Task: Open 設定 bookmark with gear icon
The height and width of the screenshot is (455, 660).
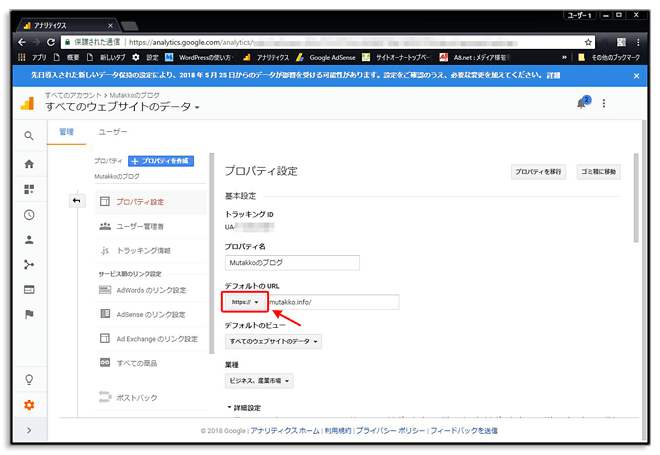Action: (145, 57)
